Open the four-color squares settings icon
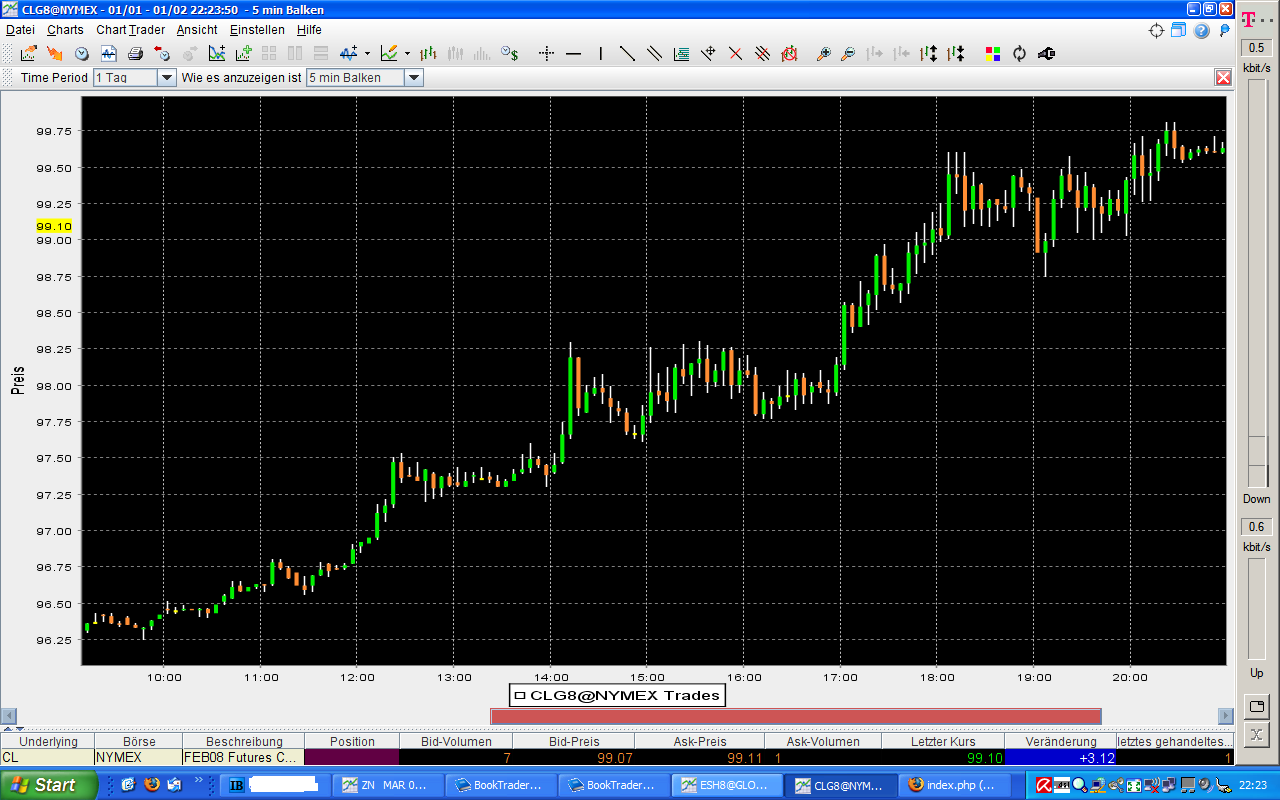 point(992,53)
